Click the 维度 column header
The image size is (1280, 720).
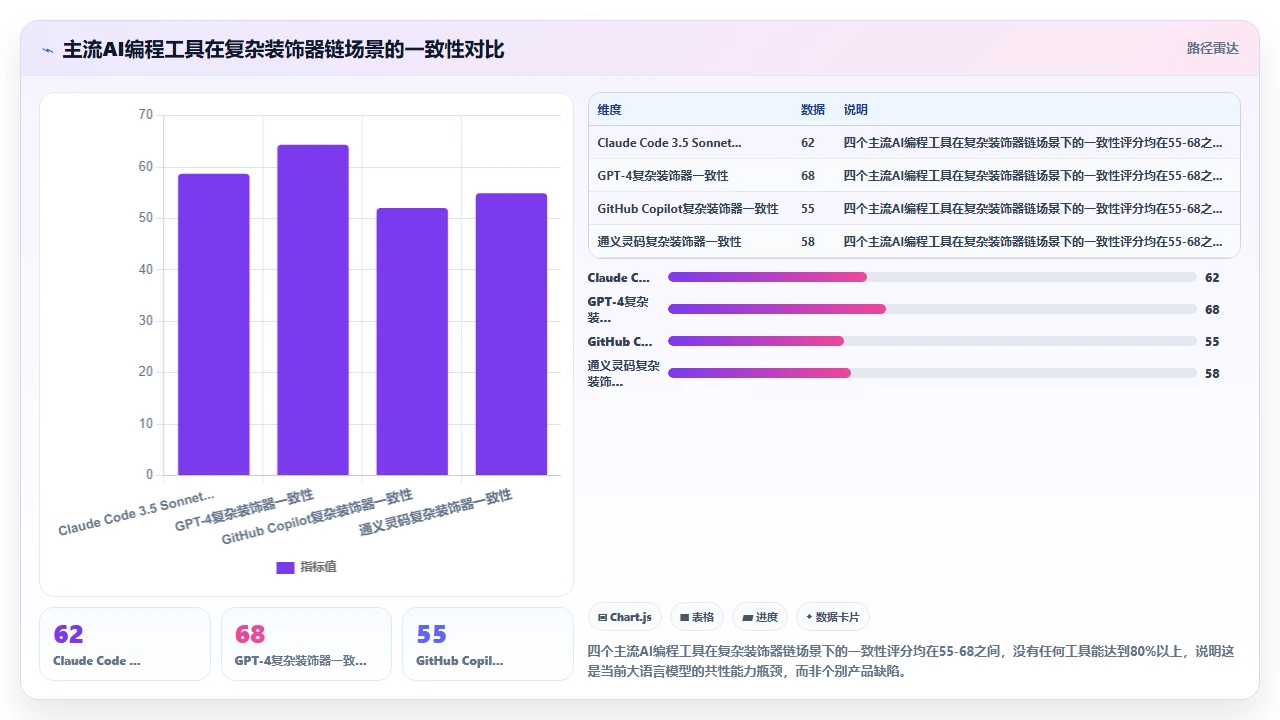coord(609,110)
